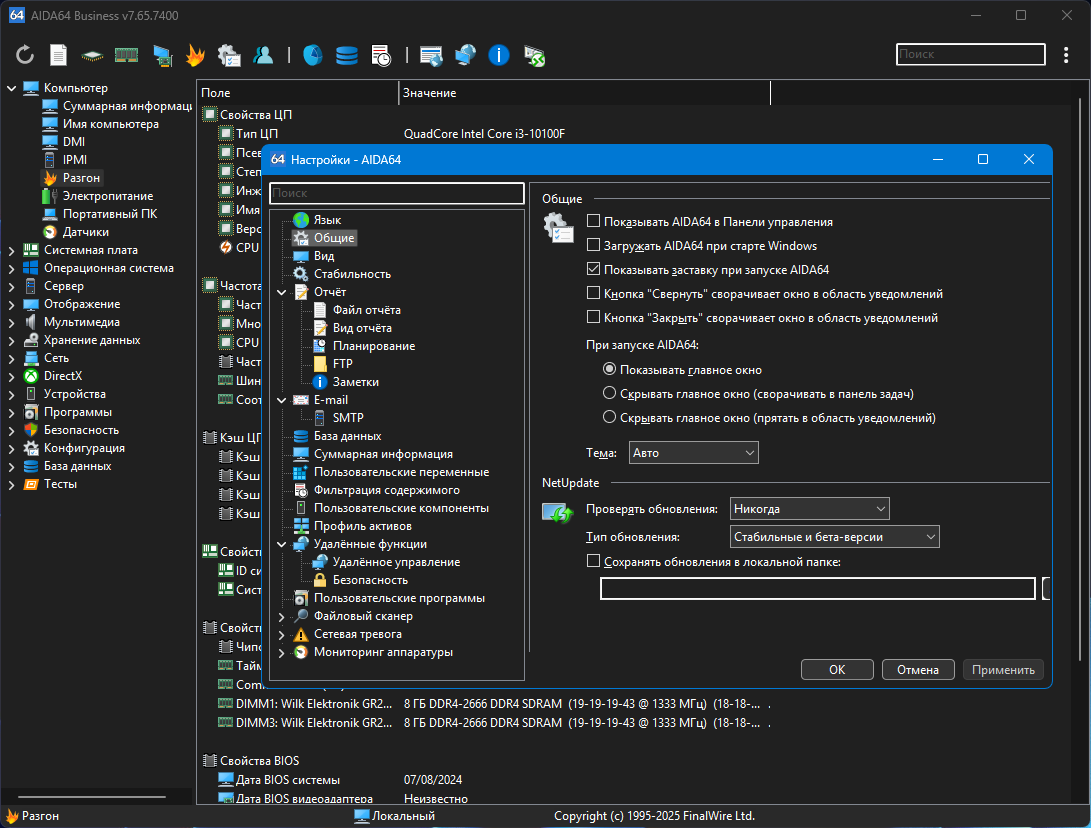Viewport: 1091px width, 828px height.
Task: Click the Применить button
Action: click(1003, 669)
